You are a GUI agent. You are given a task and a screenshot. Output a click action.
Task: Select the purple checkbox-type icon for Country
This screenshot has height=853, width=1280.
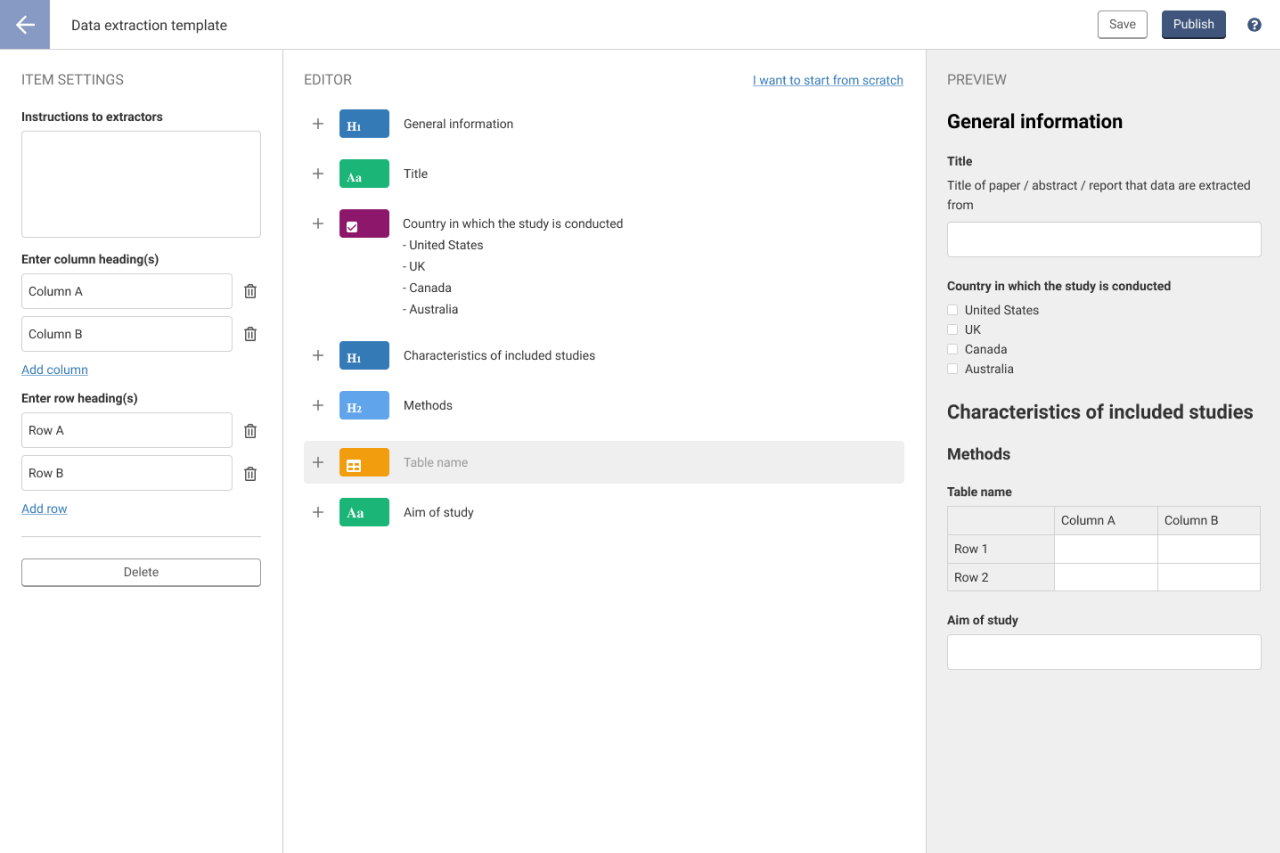(x=364, y=224)
